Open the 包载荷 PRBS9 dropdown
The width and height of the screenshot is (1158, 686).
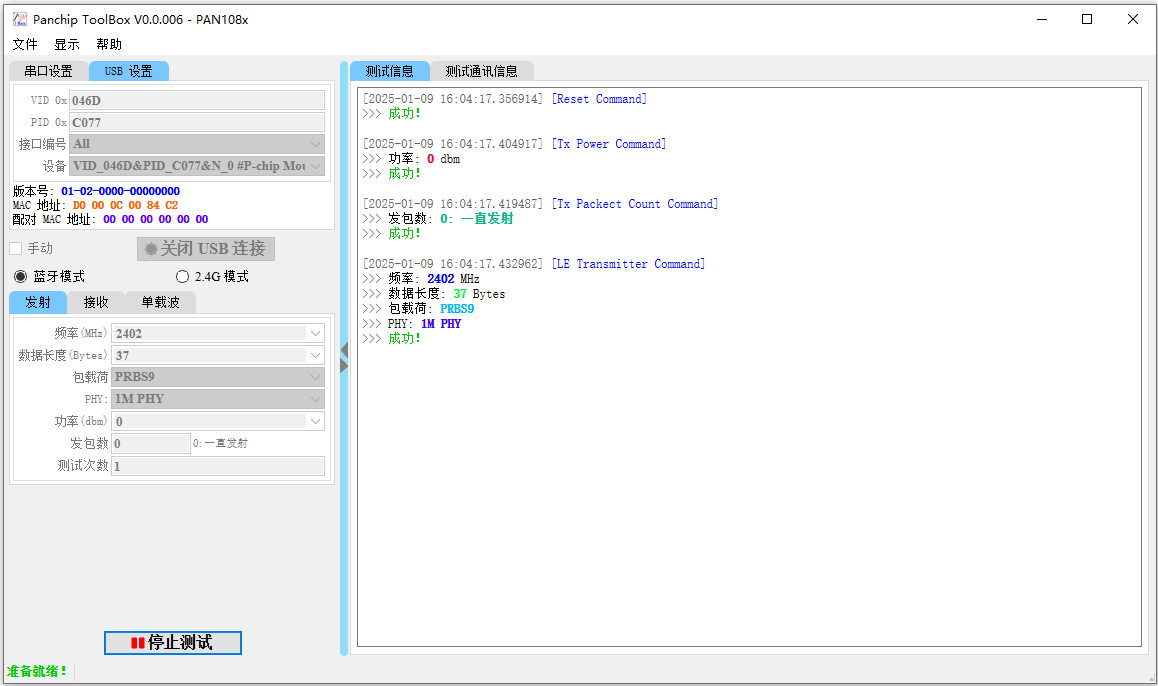pyautogui.click(x=218, y=377)
